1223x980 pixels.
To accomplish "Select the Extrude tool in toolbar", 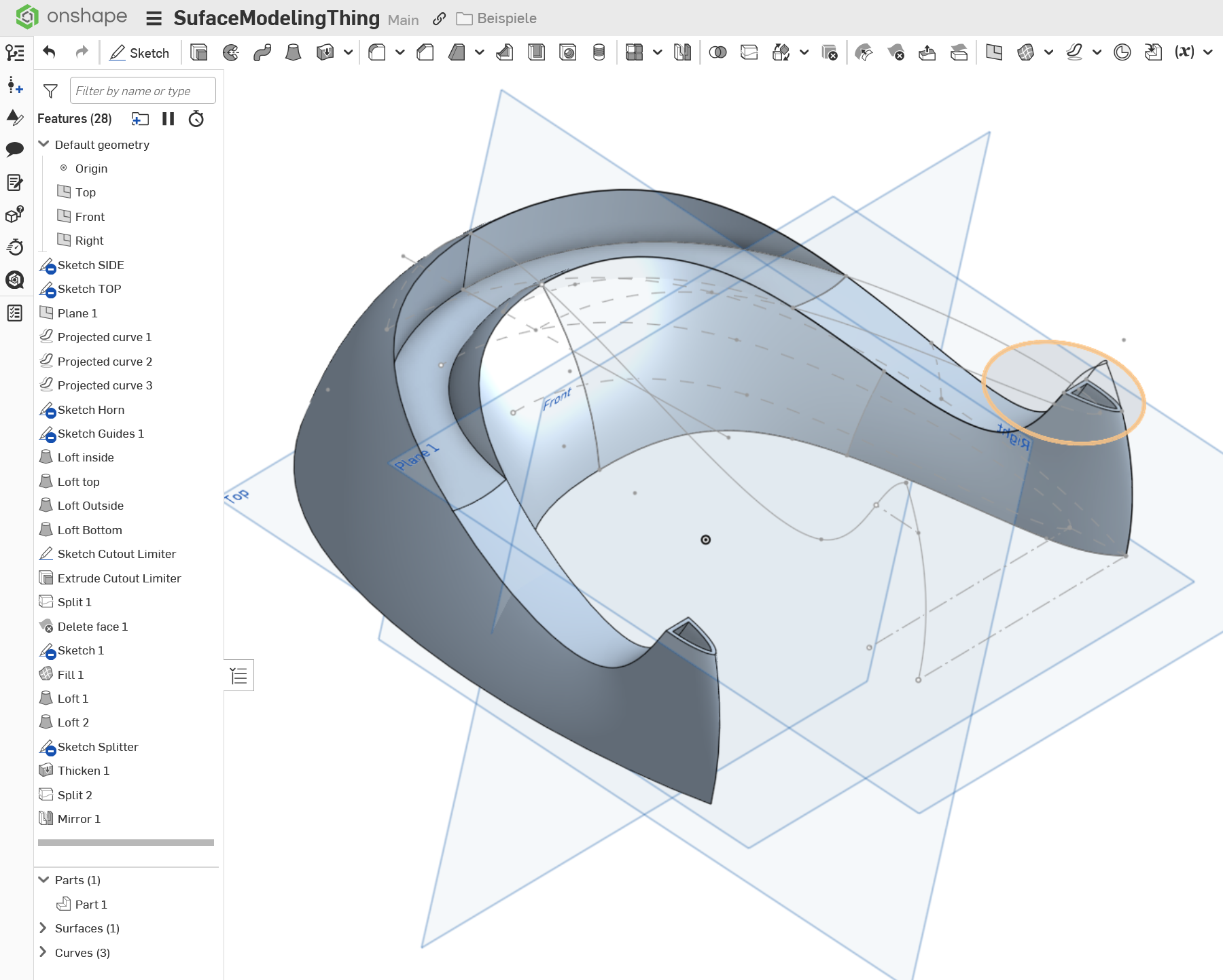I will [x=199, y=52].
